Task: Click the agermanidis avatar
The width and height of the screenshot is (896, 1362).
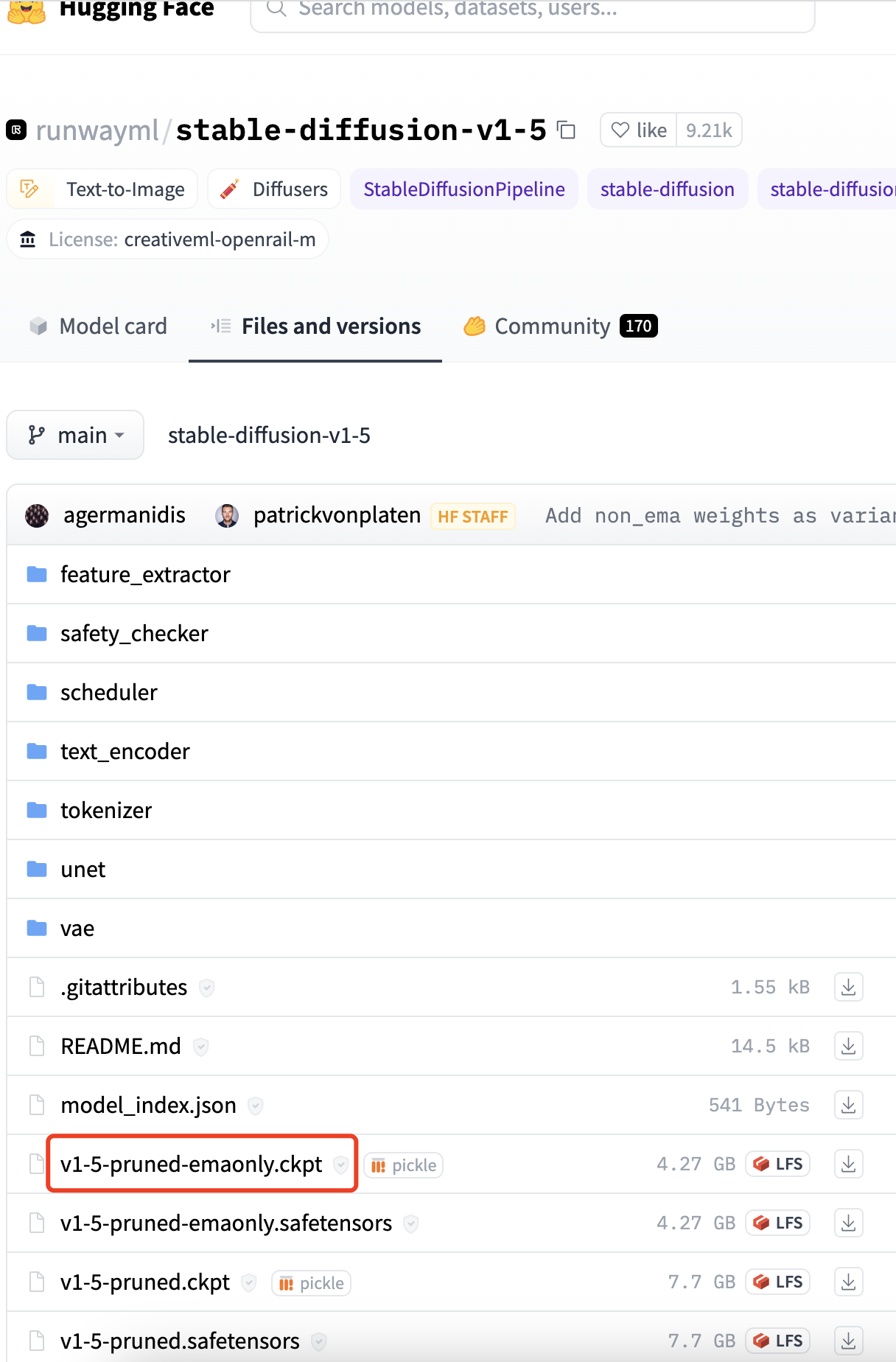Action: pyautogui.click(x=37, y=515)
